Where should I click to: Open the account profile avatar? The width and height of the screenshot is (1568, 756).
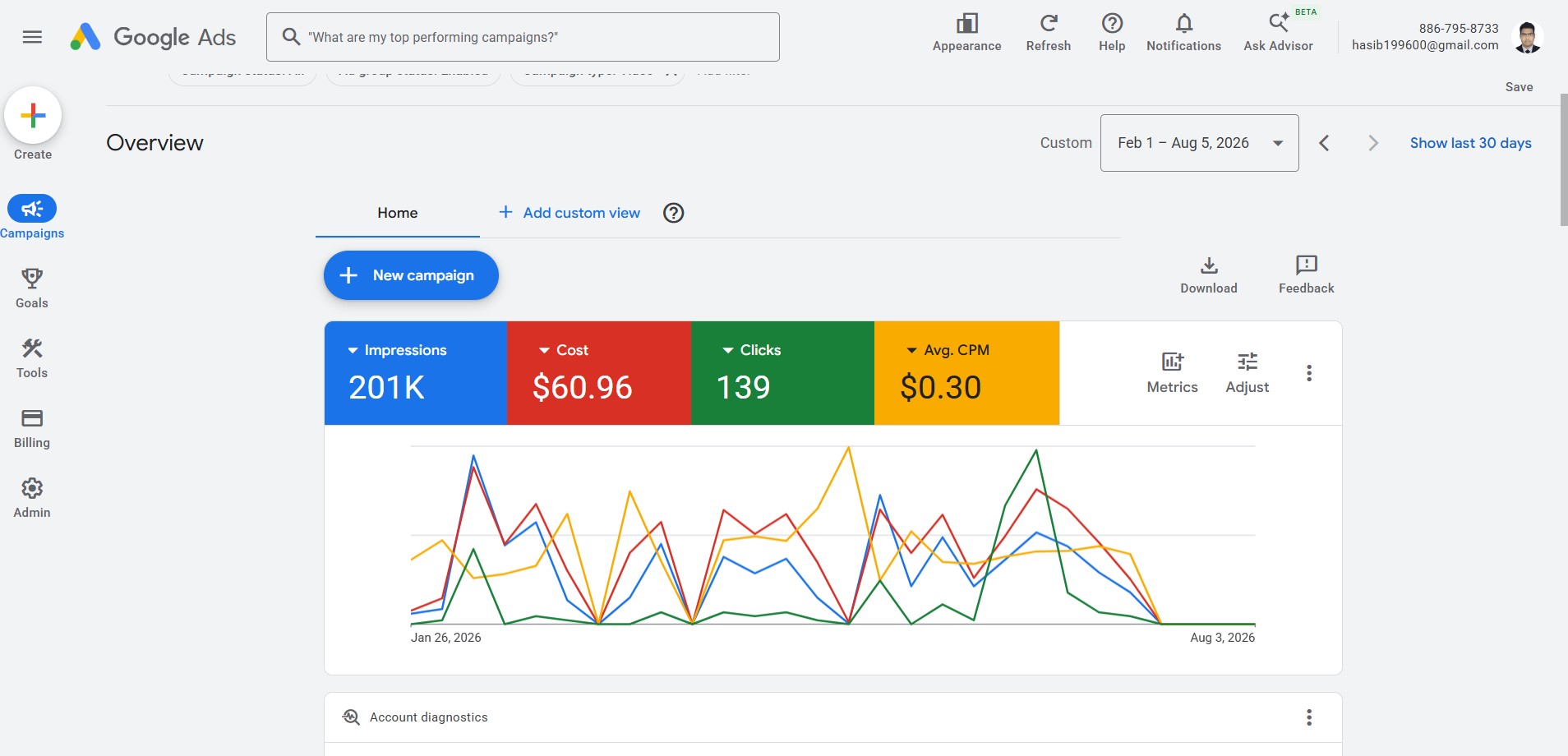[x=1527, y=37]
